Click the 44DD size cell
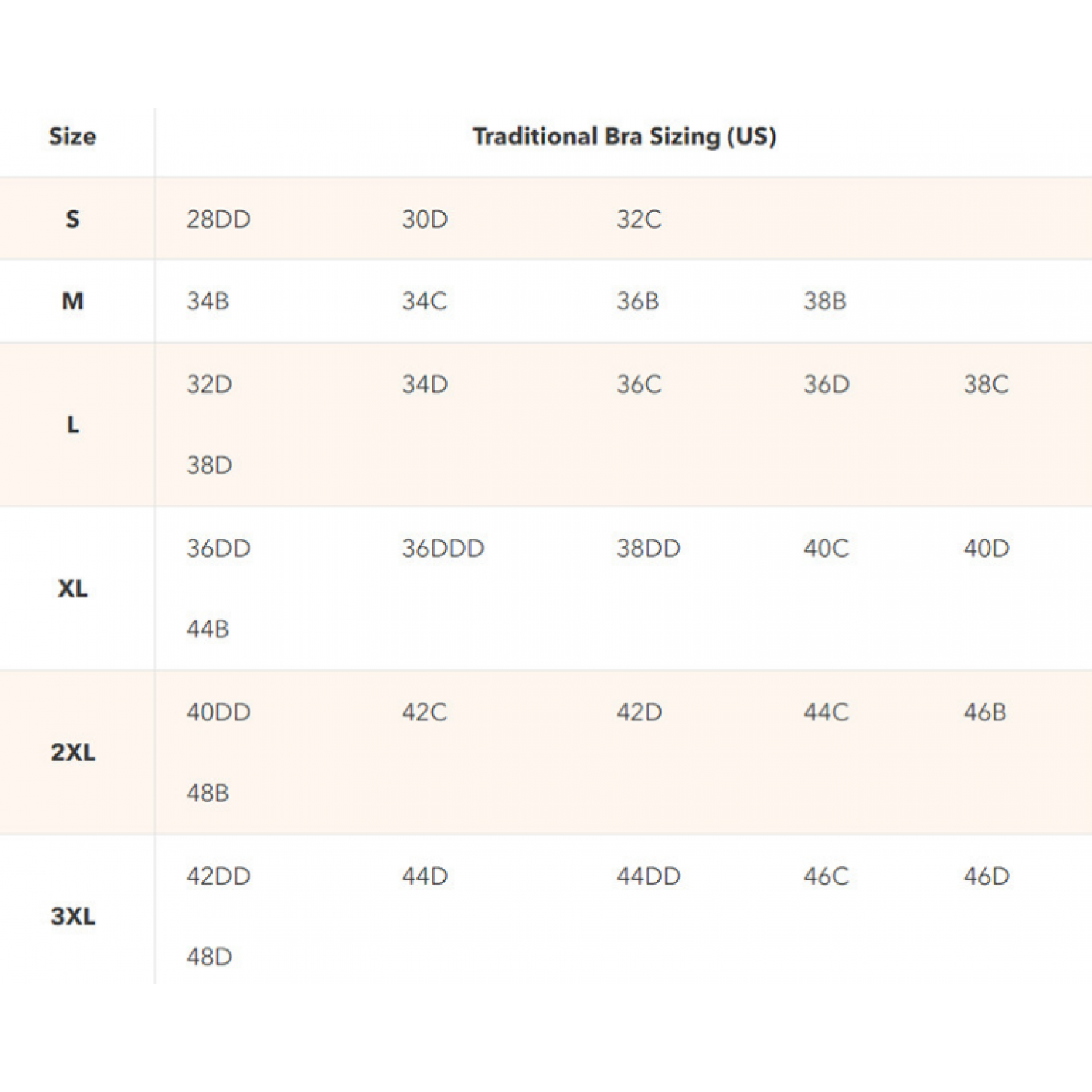Image resolution: width=1092 pixels, height=1092 pixels. (x=649, y=876)
